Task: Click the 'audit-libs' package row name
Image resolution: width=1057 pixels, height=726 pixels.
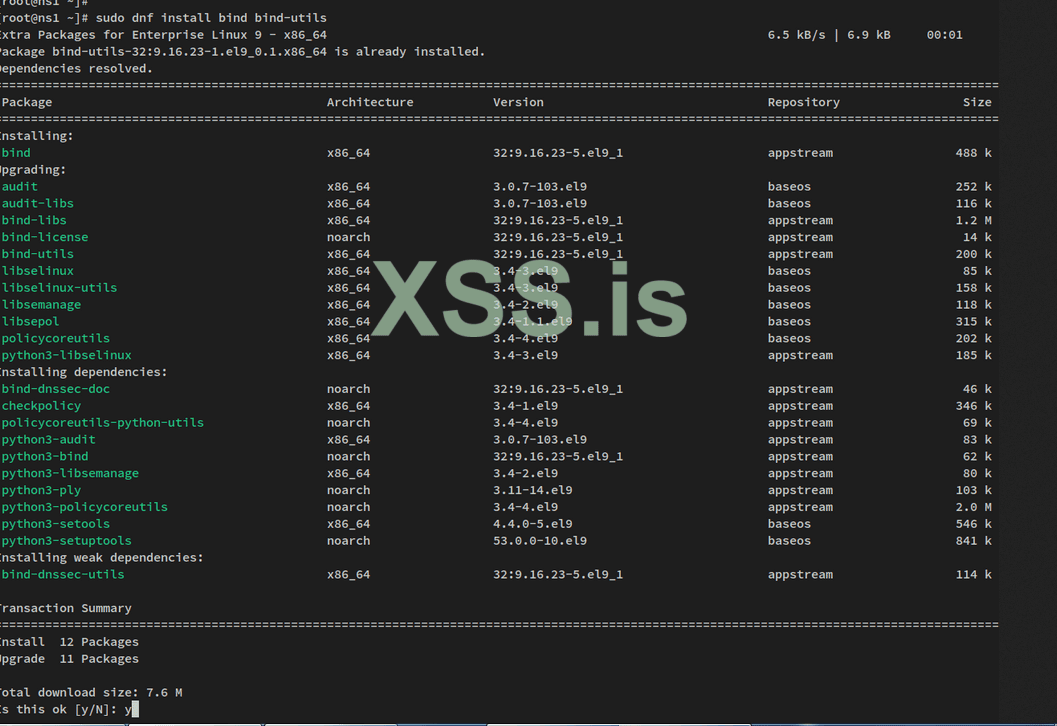Action: (x=38, y=204)
